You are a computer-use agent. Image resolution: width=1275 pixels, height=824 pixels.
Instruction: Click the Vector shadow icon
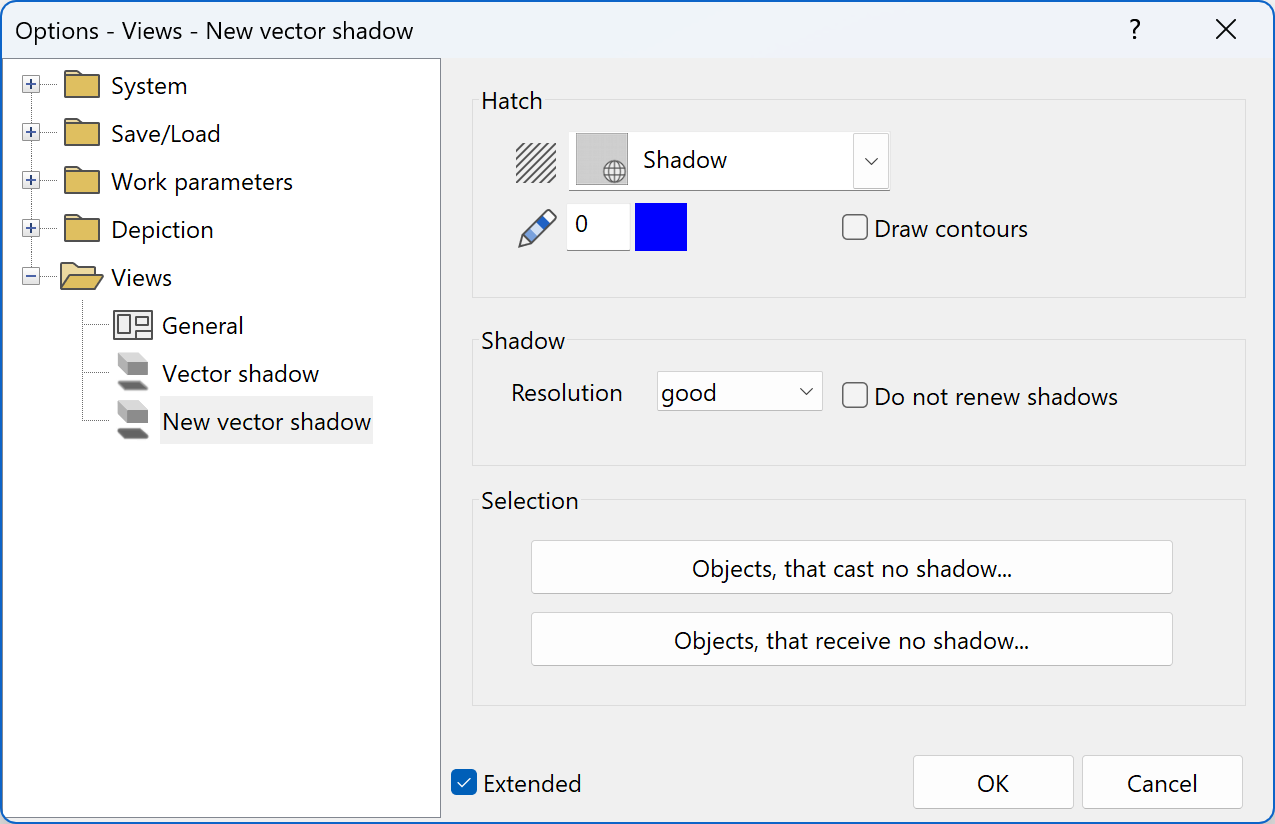point(132,373)
